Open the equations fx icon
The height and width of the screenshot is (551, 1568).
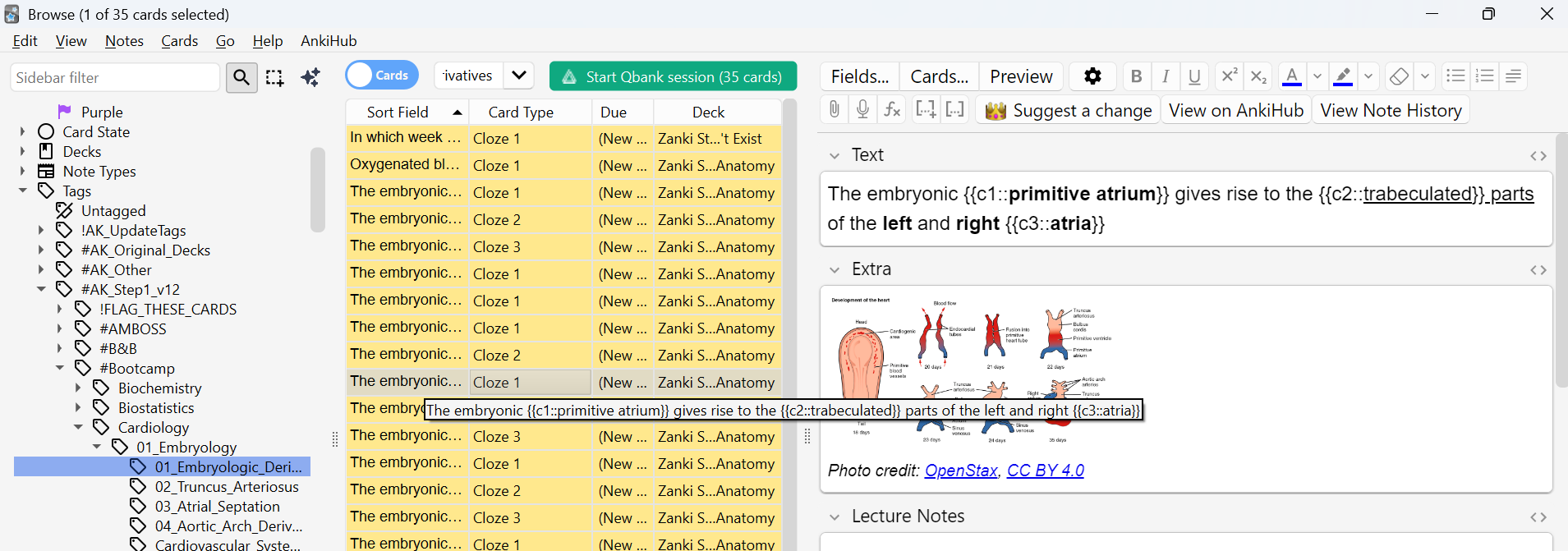tap(892, 109)
